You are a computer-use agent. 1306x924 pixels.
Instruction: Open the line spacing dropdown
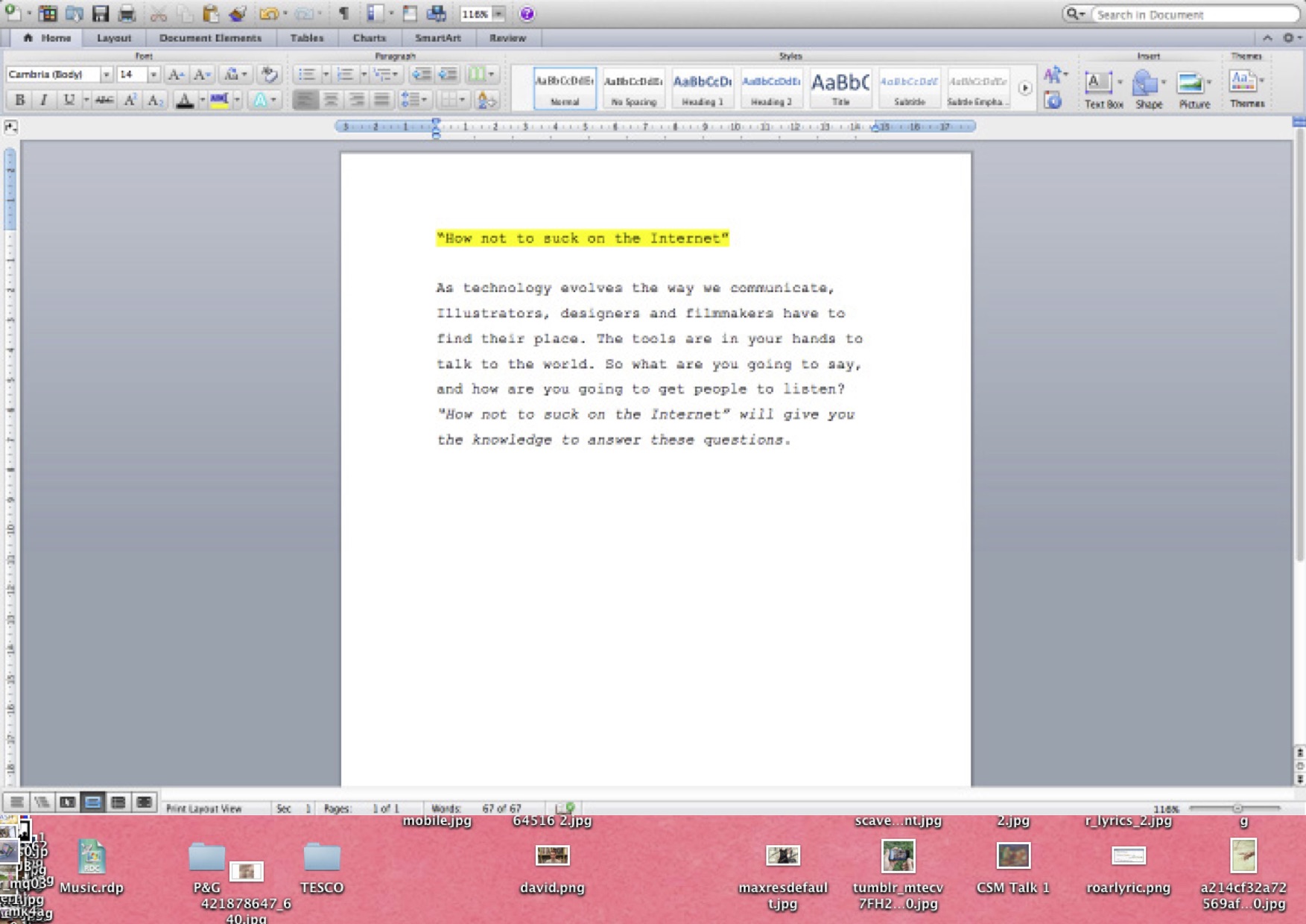coord(414,100)
